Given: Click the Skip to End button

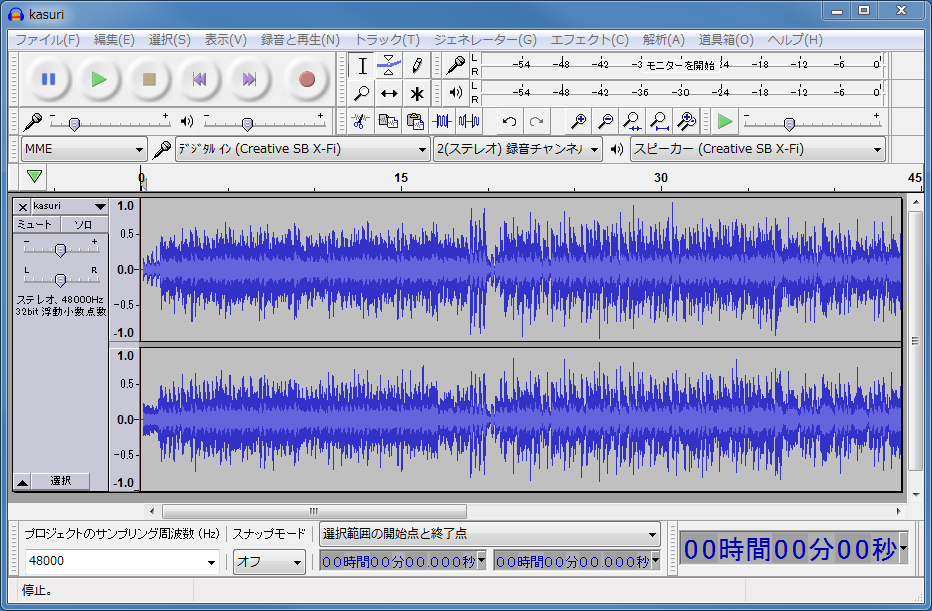Looking at the screenshot, I should (x=250, y=79).
